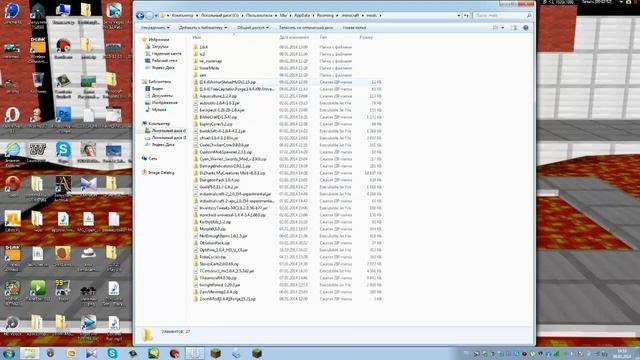Open Videos library in sidebar
640x360 pixels.
pyautogui.click(x=154, y=89)
